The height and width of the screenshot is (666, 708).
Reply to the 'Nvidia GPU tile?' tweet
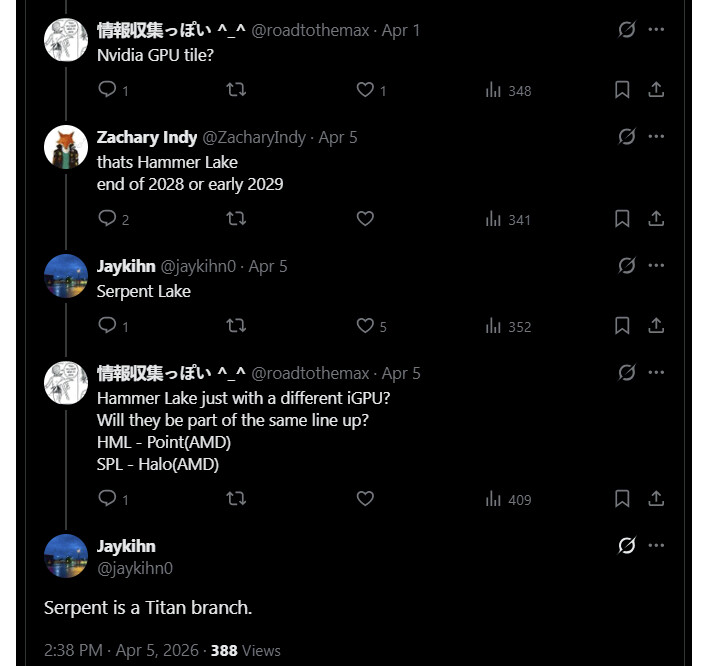108,90
